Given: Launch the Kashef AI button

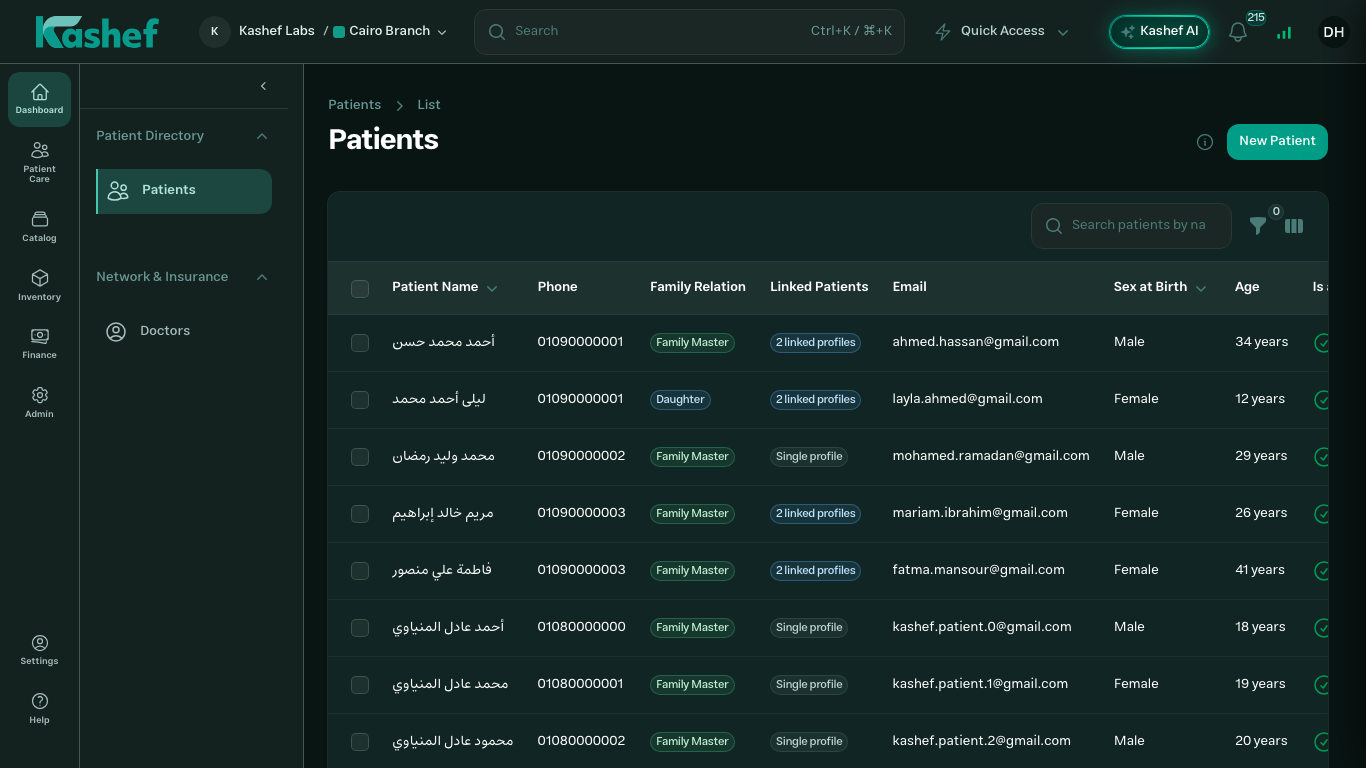Looking at the screenshot, I should [x=1159, y=32].
